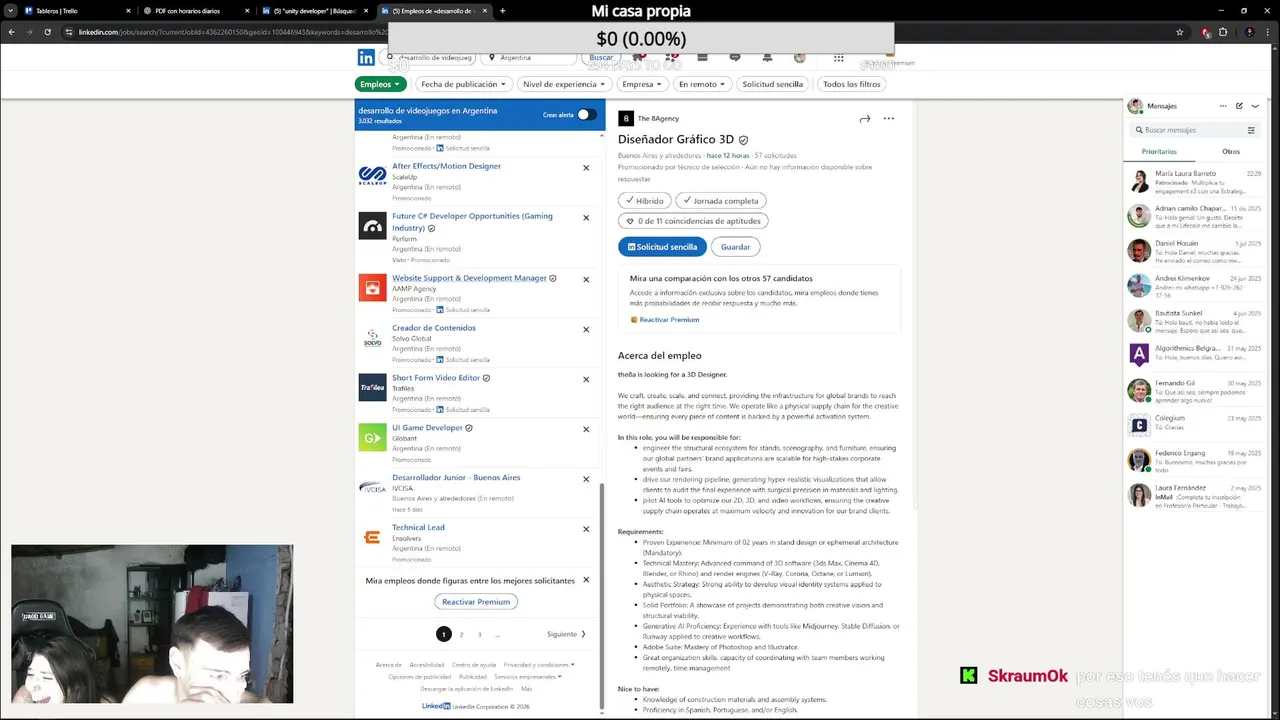1280x720 pixels.
Task: Open more options for the job posting
Action: coord(888,119)
